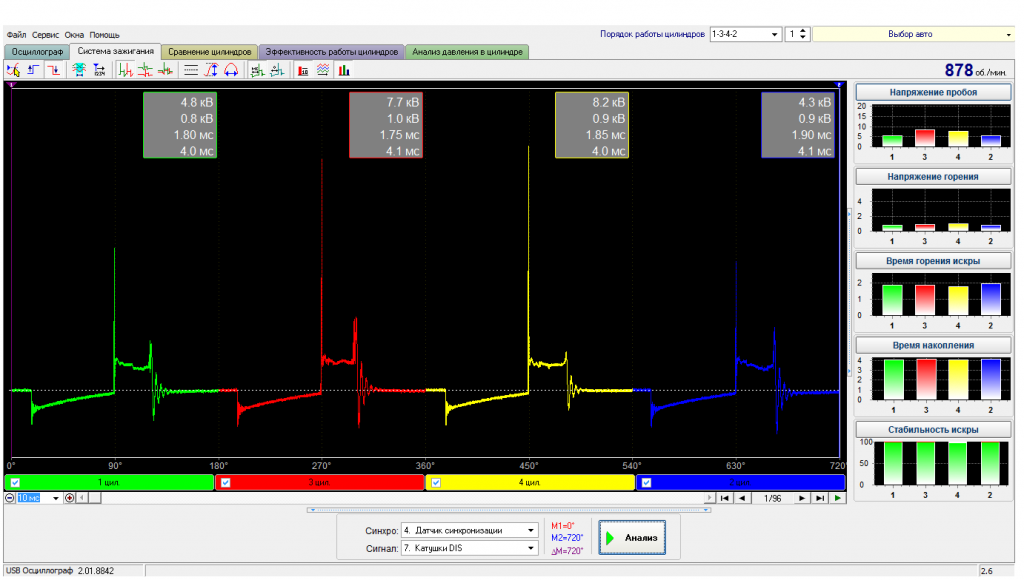Viewport: 1024px width, 580px height.
Task: Open the Синхро source dropdown
Action: coord(470,530)
